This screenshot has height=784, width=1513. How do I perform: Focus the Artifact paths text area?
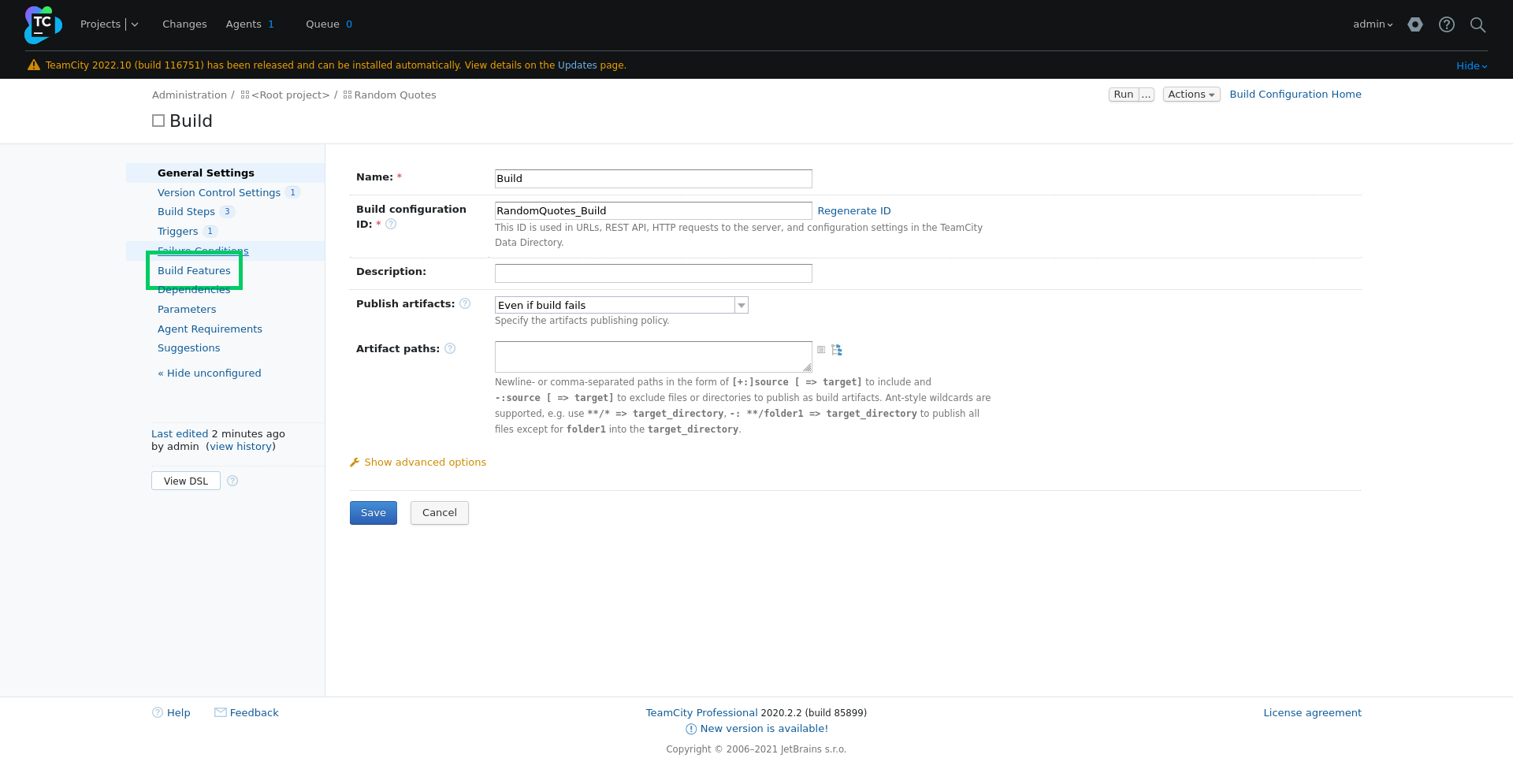tap(653, 357)
